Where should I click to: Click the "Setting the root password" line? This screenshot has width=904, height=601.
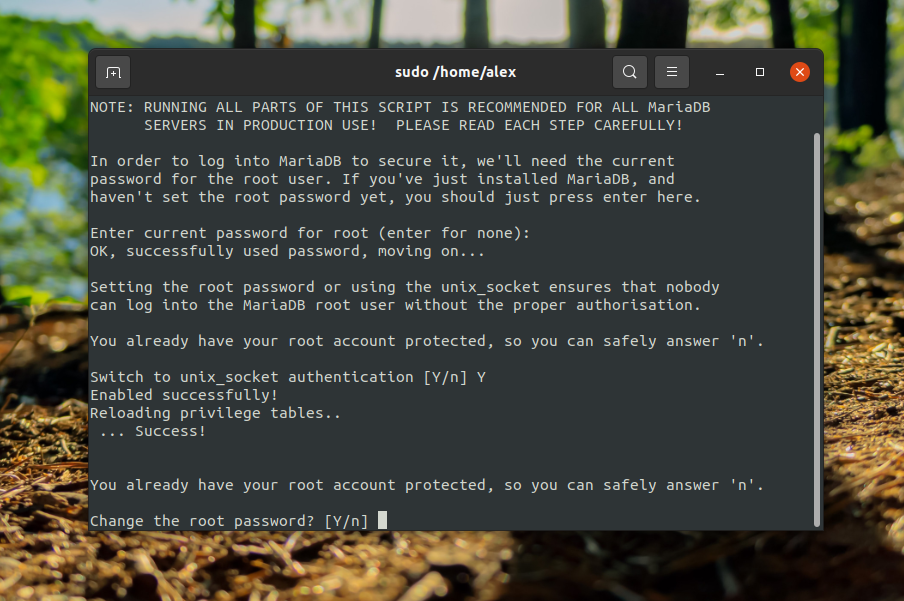pyautogui.click(x=404, y=287)
